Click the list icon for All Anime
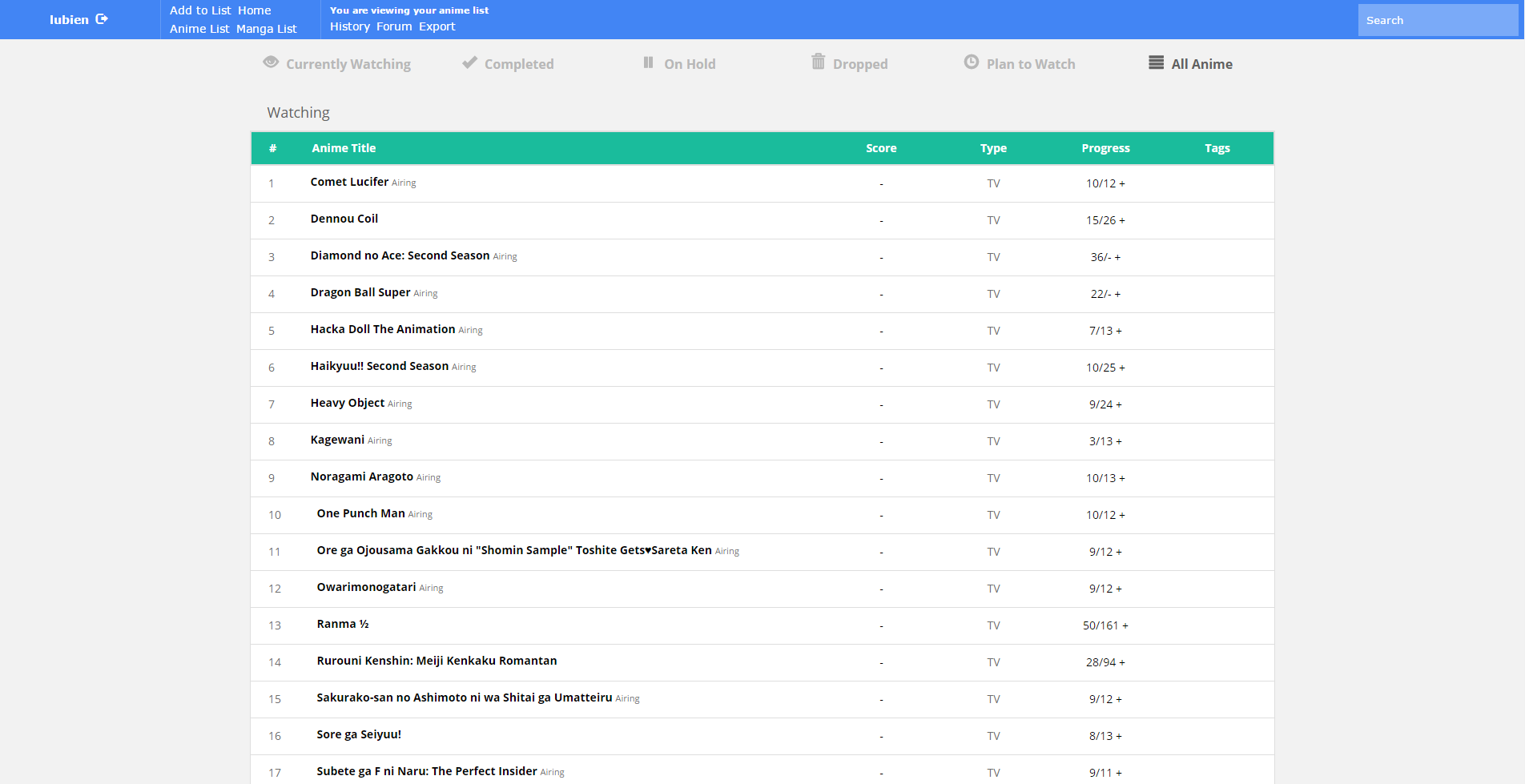 (1156, 62)
